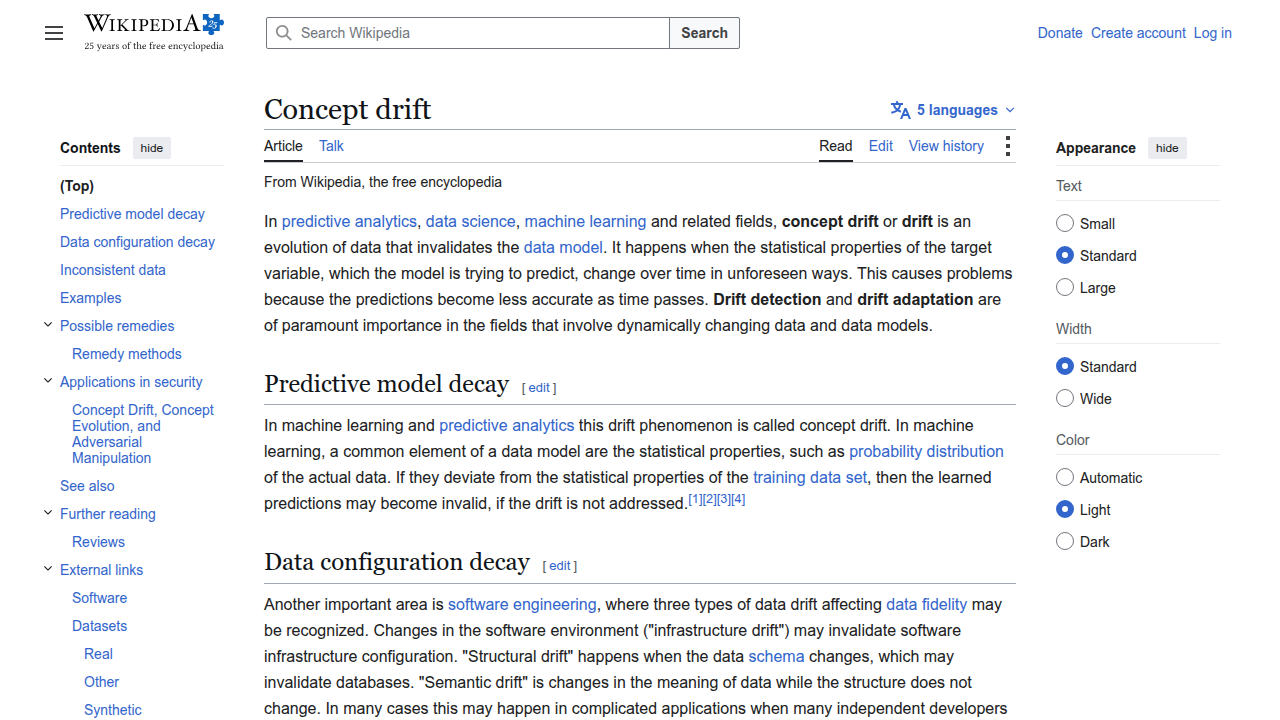The image size is (1280, 720).
Task: Hide the Appearance panel
Action: point(1167,148)
